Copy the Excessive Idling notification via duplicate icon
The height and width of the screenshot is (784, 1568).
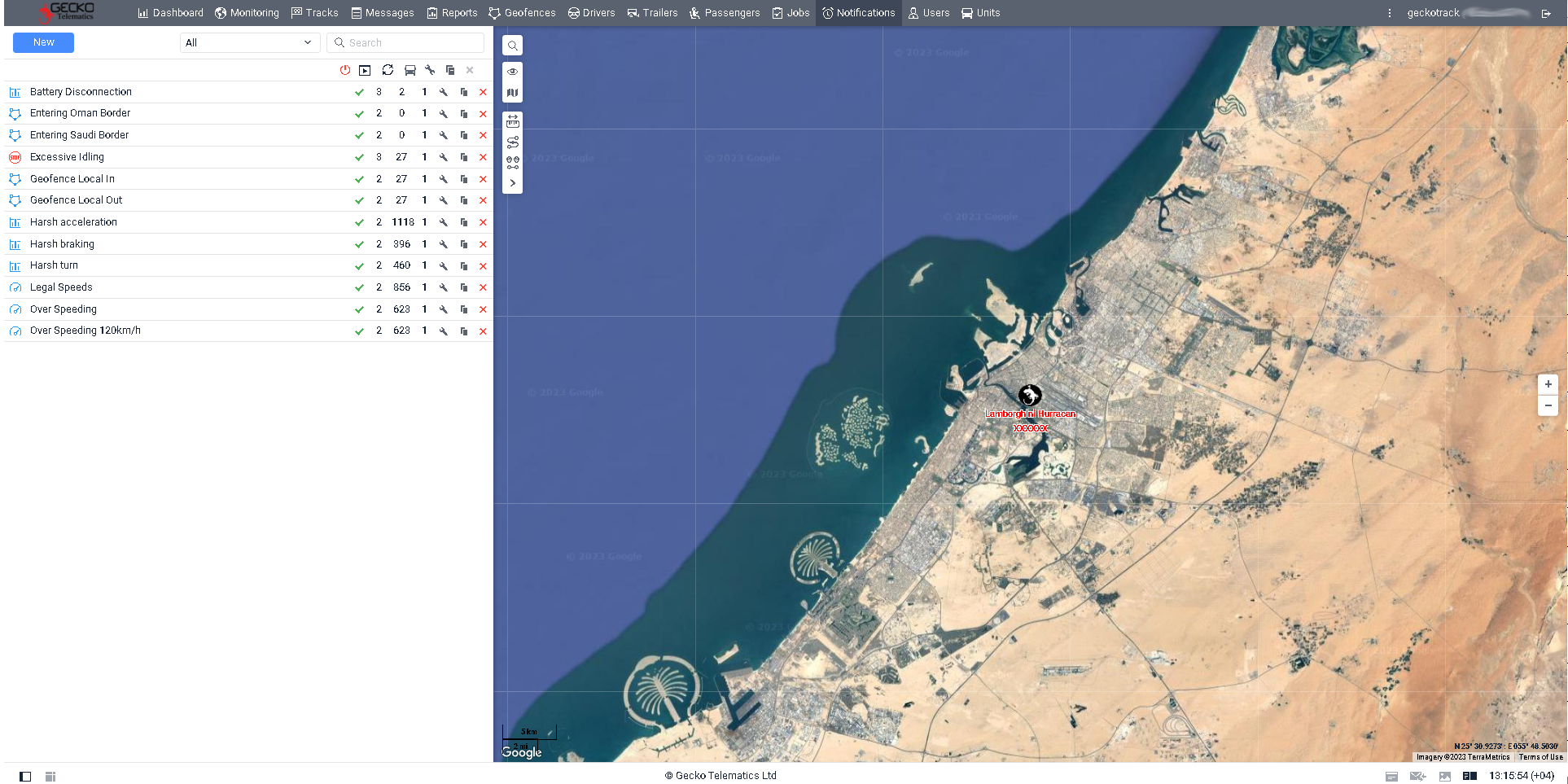point(463,156)
